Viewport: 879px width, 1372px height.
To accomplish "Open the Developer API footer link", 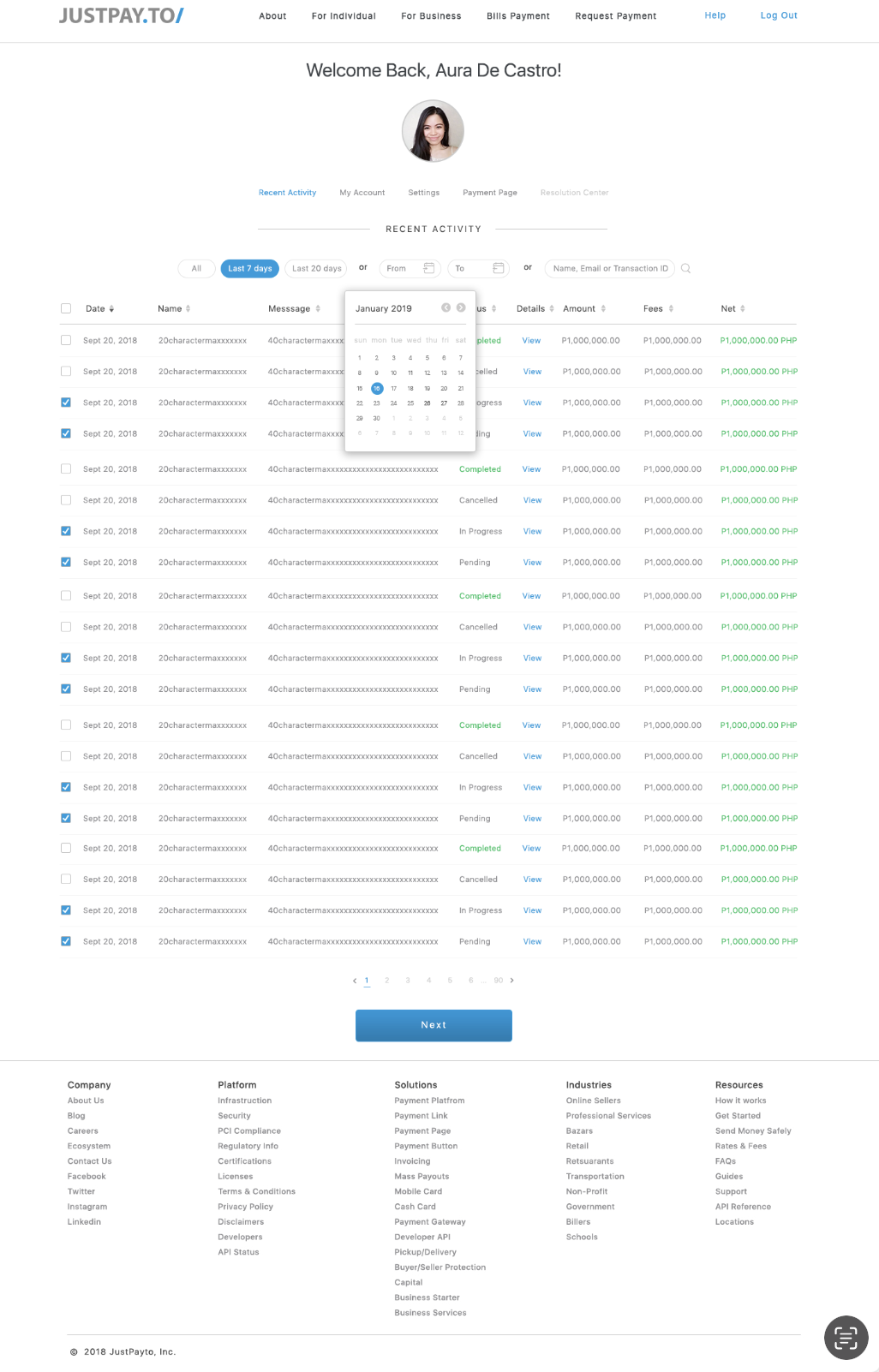I will click(x=422, y=1237).
